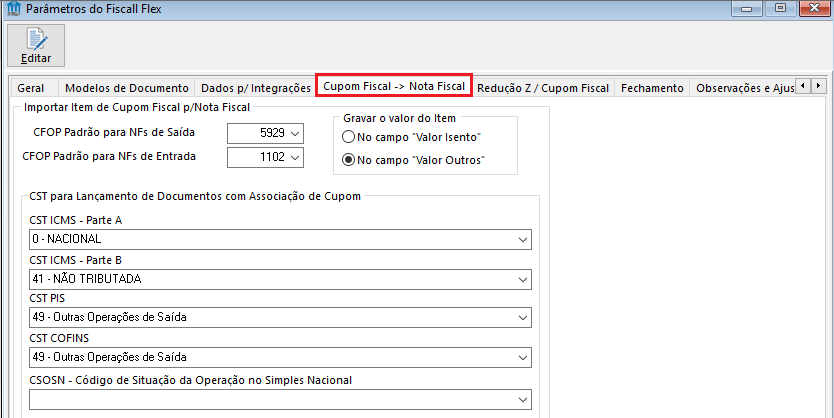
Task: Open the CSOSN Simples Nacional dropdown arrow
Action: click(x=523, y=400)
